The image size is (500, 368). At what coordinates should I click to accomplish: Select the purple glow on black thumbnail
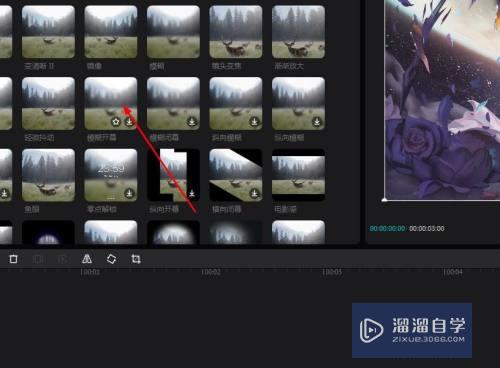[x=48, y=232]
